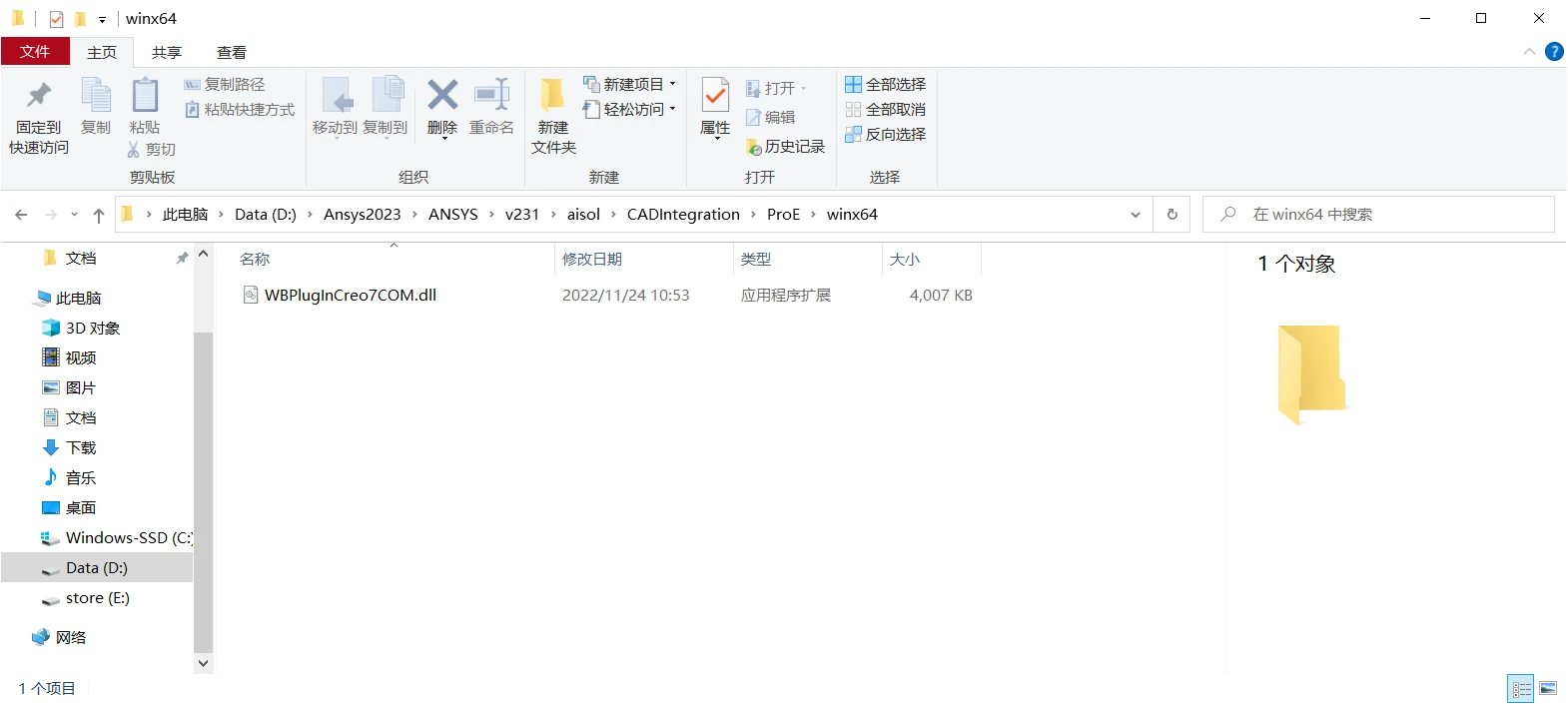The width and height of the screenshot is (1568, 704).
Task: Navigate to ProE breadcrumb
Action: (784, 215)
